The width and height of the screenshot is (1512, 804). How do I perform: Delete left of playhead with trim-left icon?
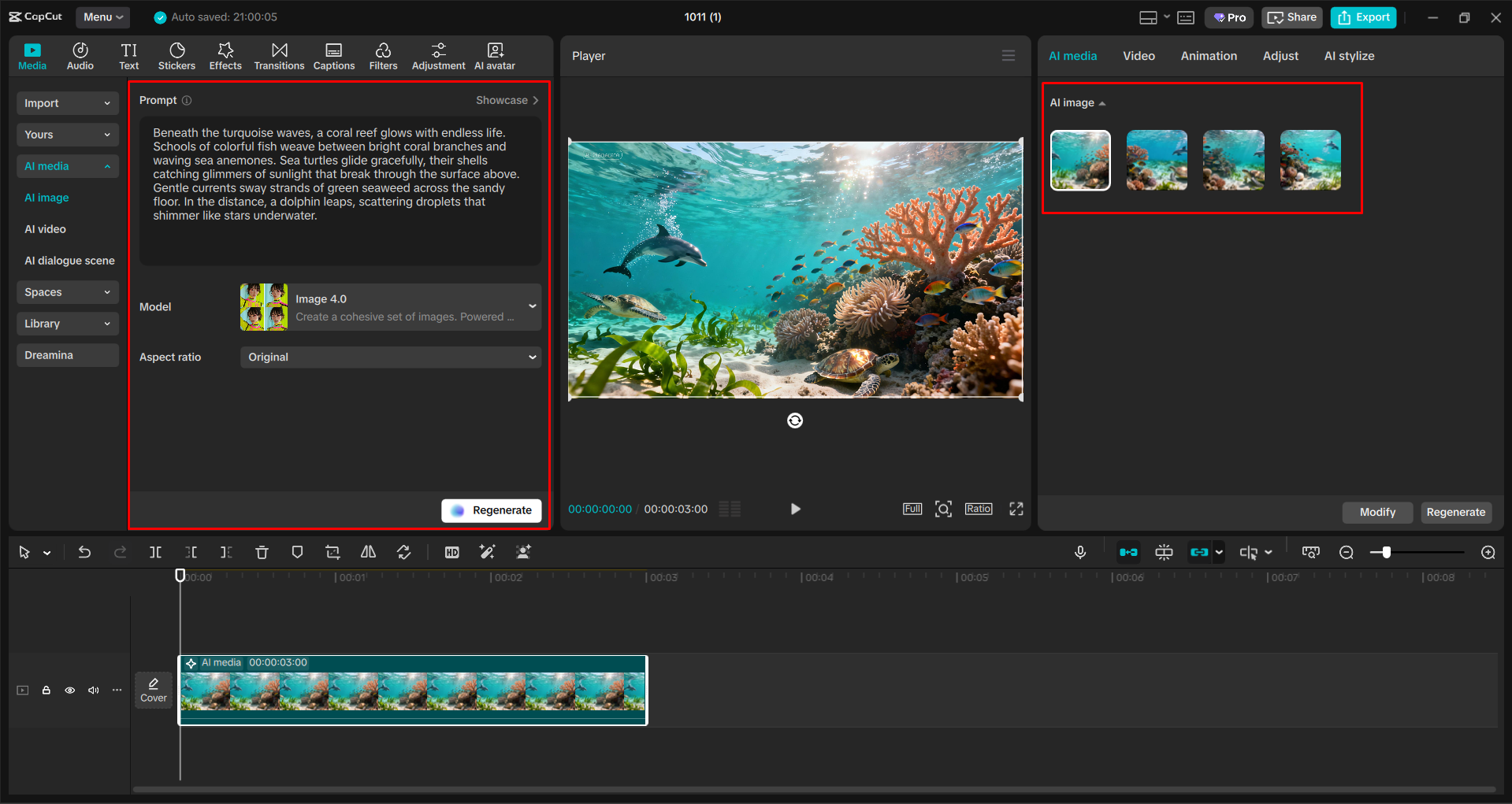click(x=191, y=552)
